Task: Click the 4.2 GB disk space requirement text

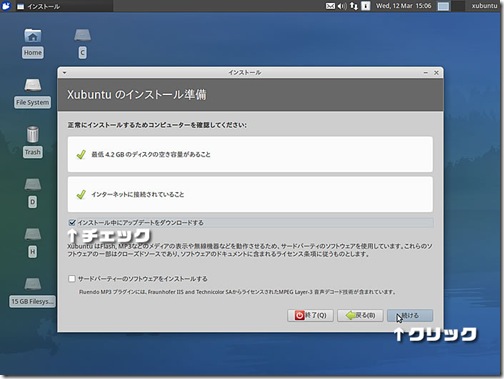Action: click(x=151, y=154)
